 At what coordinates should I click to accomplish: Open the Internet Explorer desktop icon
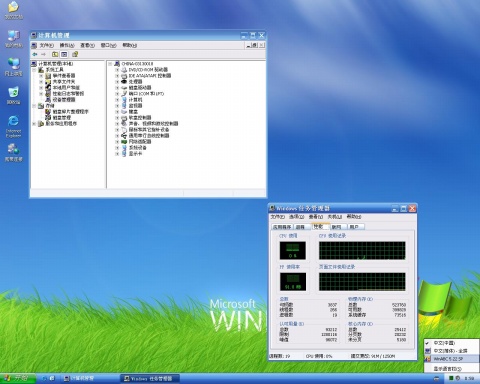[14, 126]
